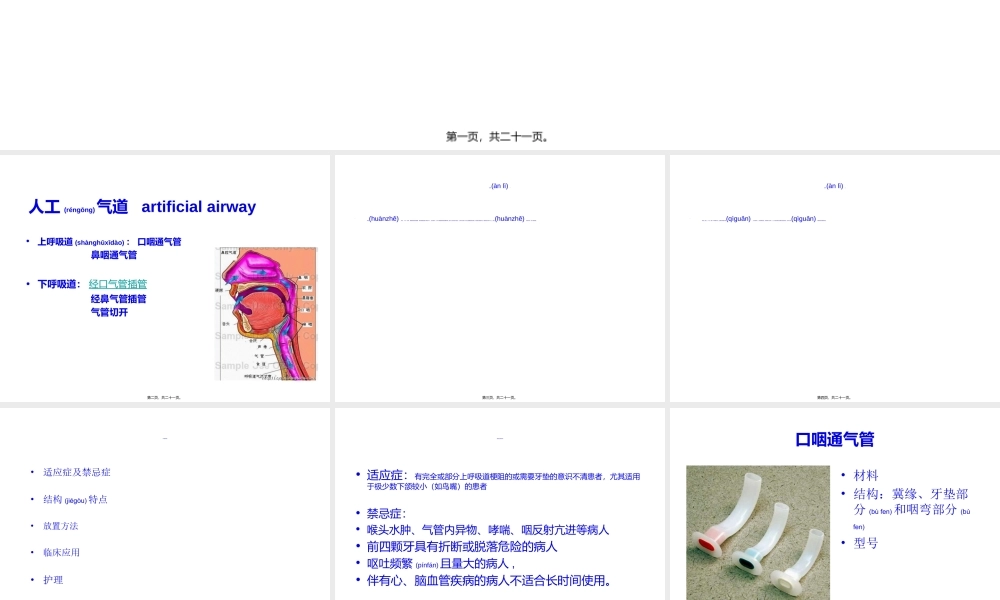Click the 禁忌症 heading on slide five
1000x600 pixels.
point(386,513)
